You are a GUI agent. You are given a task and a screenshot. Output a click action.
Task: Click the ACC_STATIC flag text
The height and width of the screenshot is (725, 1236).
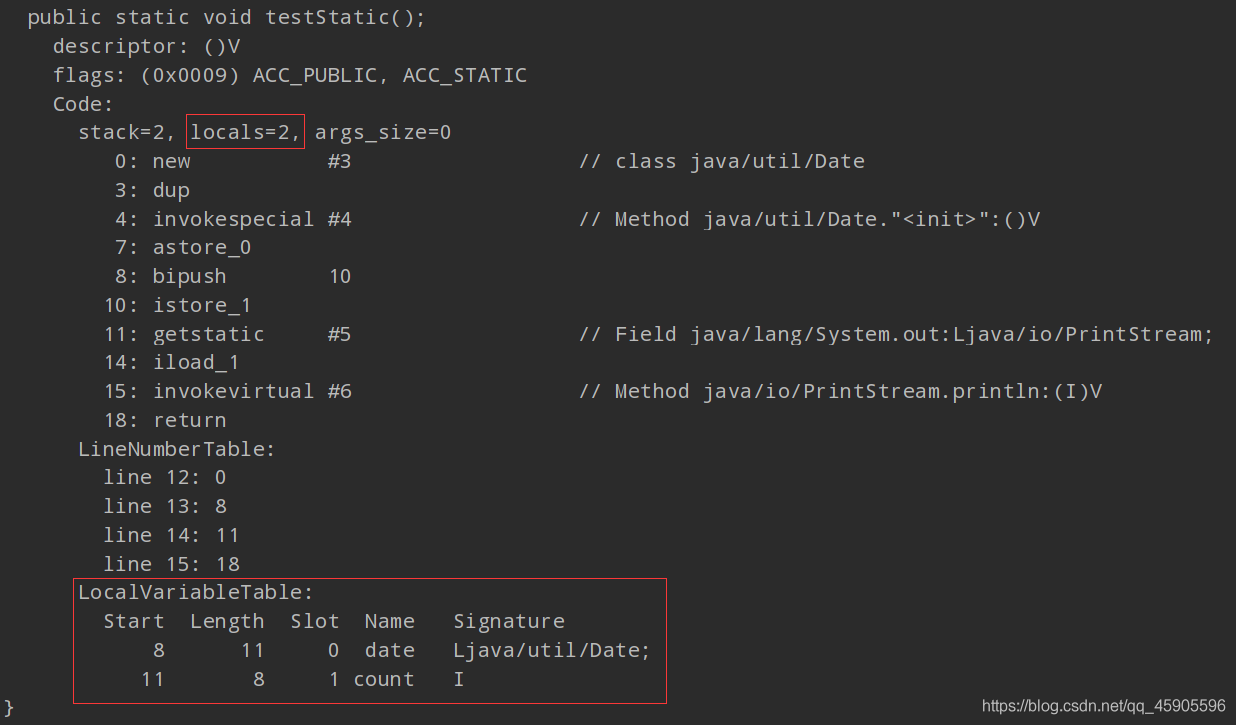(x=464, y=76)
